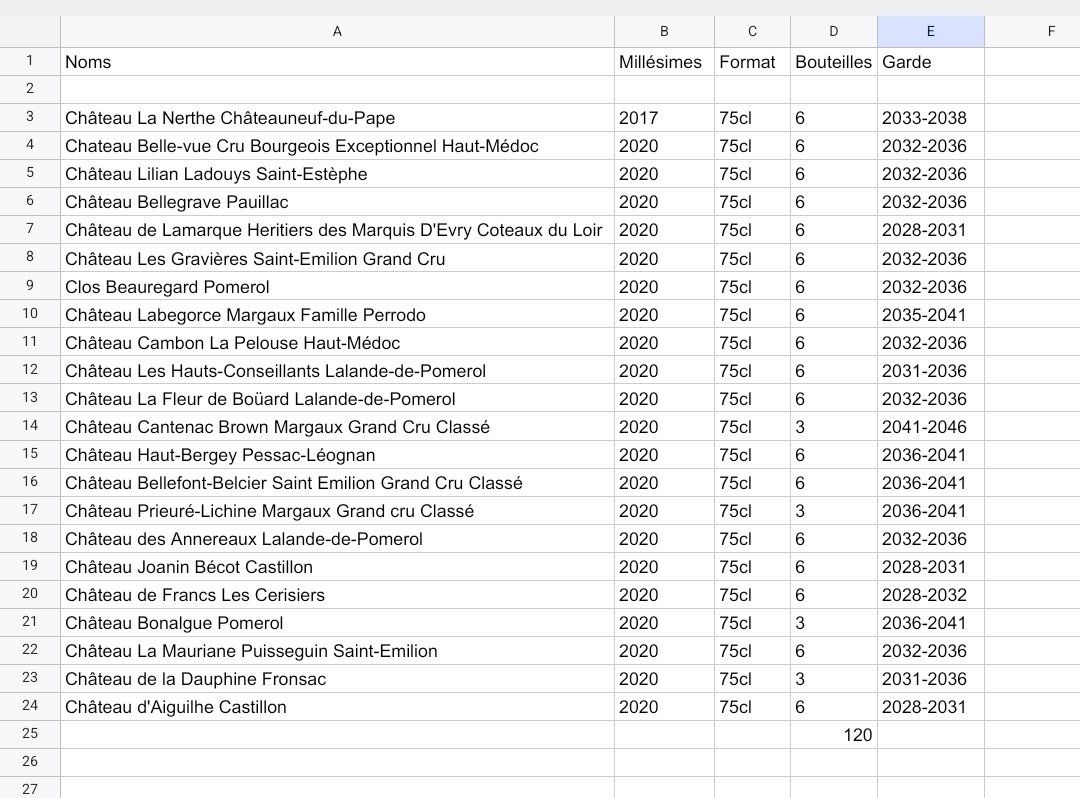Screen dimensions: 1080x798
Task: Select cell 'Château La Mauriane Puisseguin Saint-Emilion'
Action: click(337, 651)
